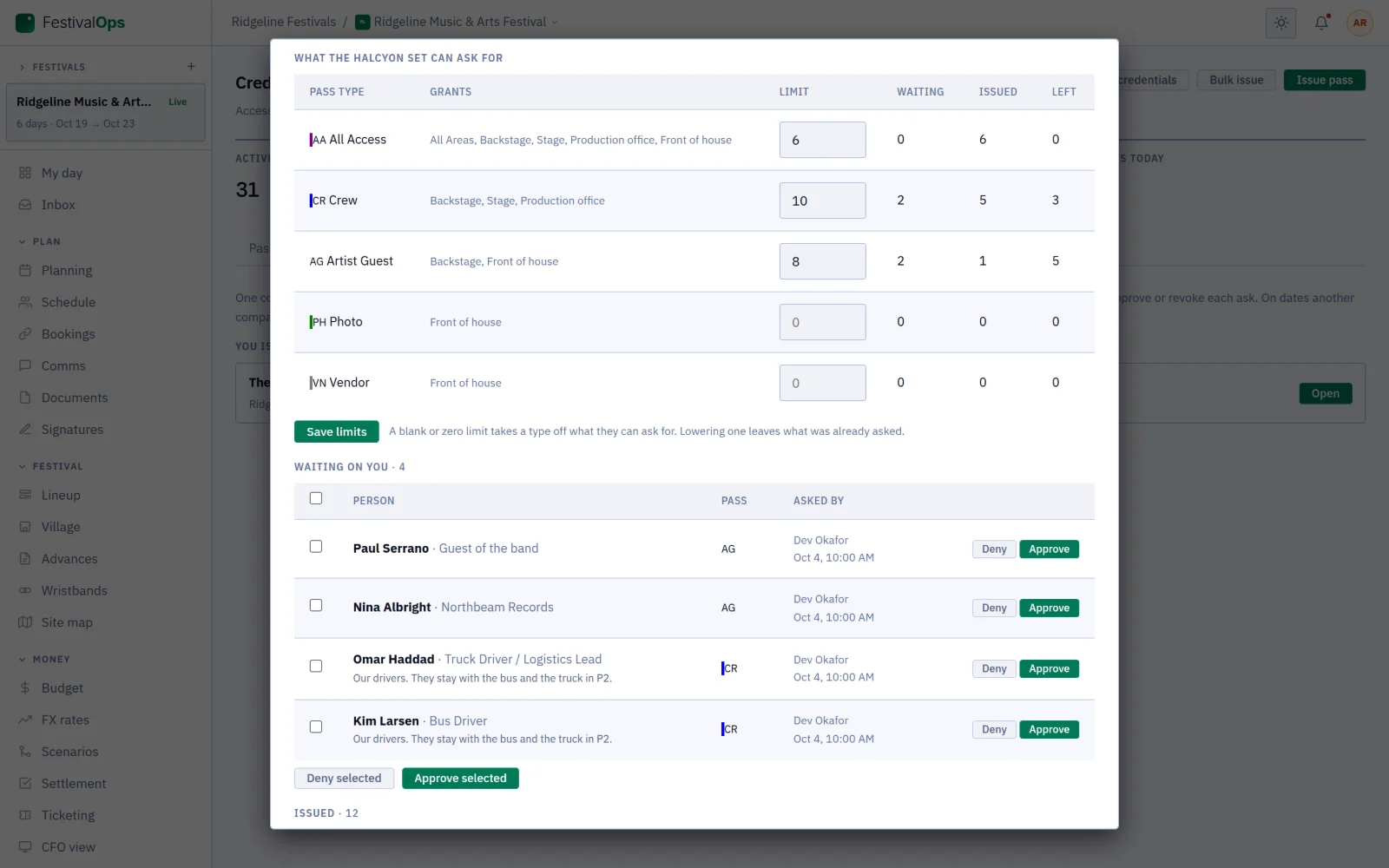Select Paul Serrano's request checkbox
Image resolution: width=1389 pixels, height=868 pixels.
tap(316, 546)
